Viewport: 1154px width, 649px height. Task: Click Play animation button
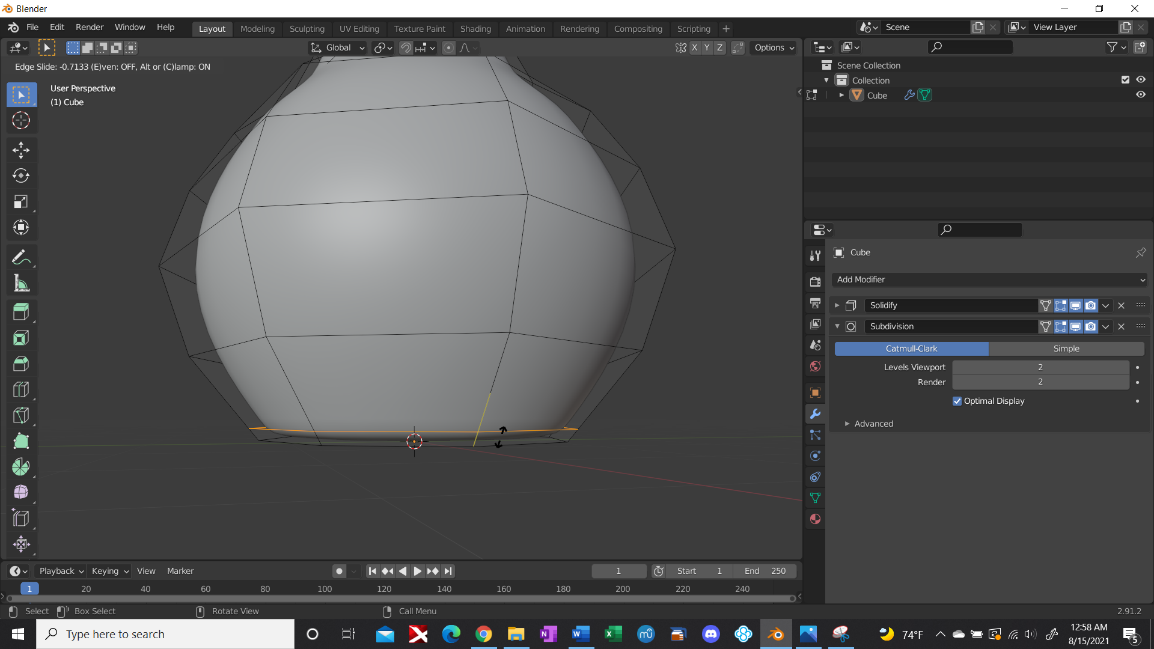417,571
